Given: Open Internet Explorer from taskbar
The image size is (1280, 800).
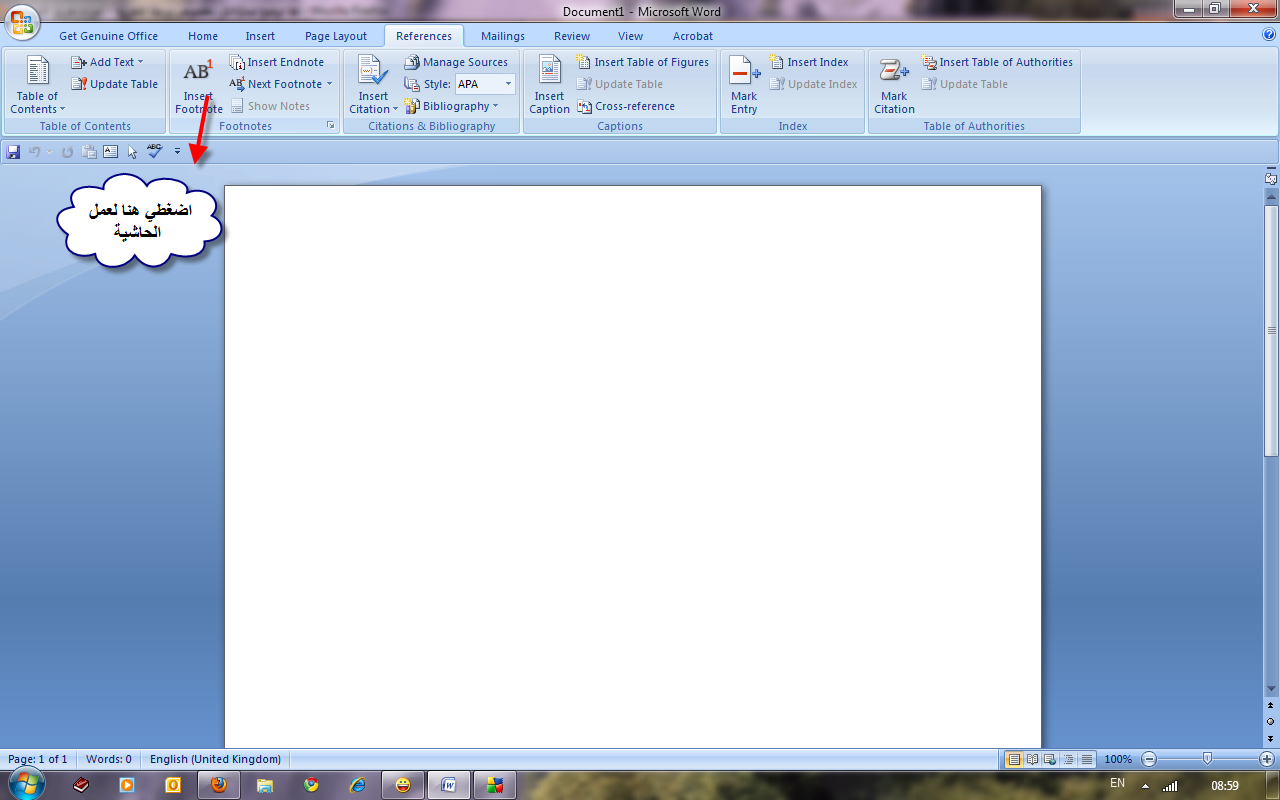Looking at the screenshot, I should 358,785.
